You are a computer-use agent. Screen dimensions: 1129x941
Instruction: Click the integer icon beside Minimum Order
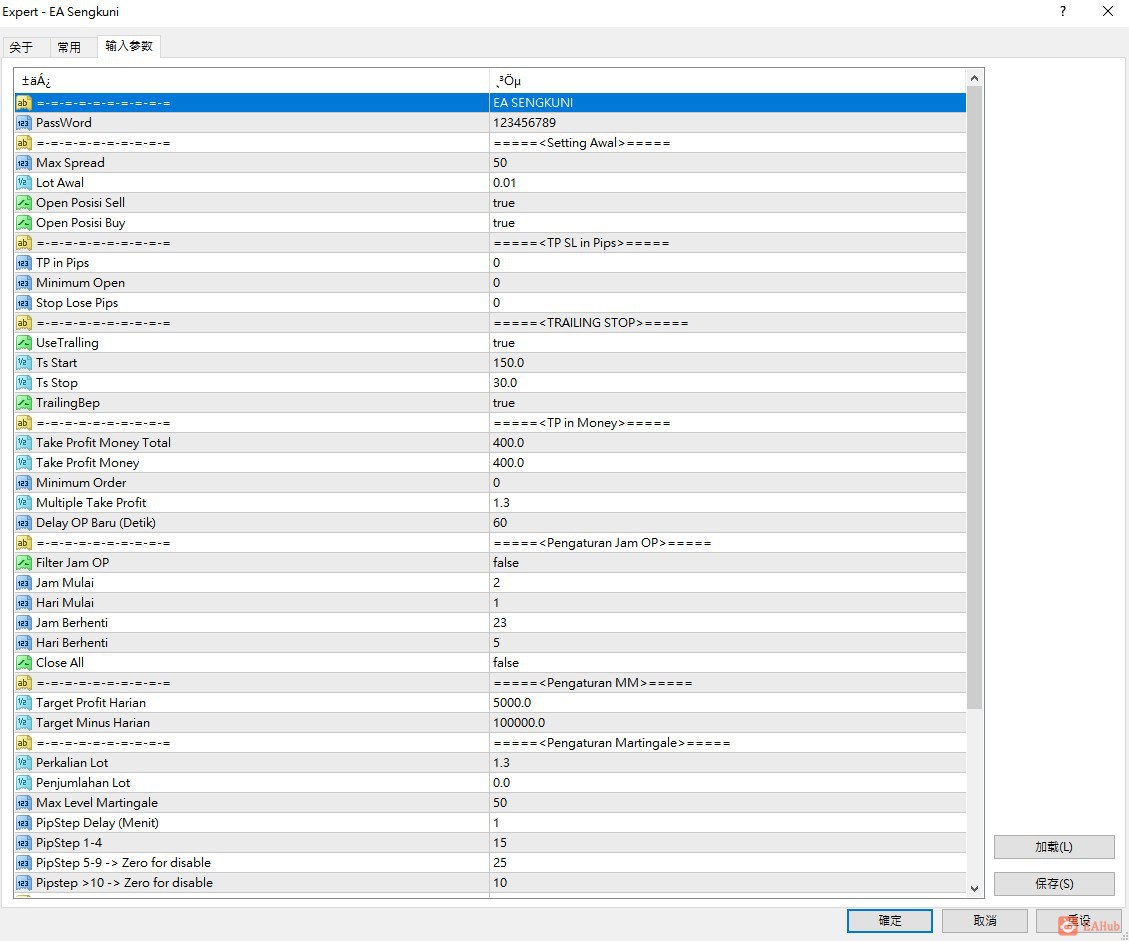coord(24,483)
